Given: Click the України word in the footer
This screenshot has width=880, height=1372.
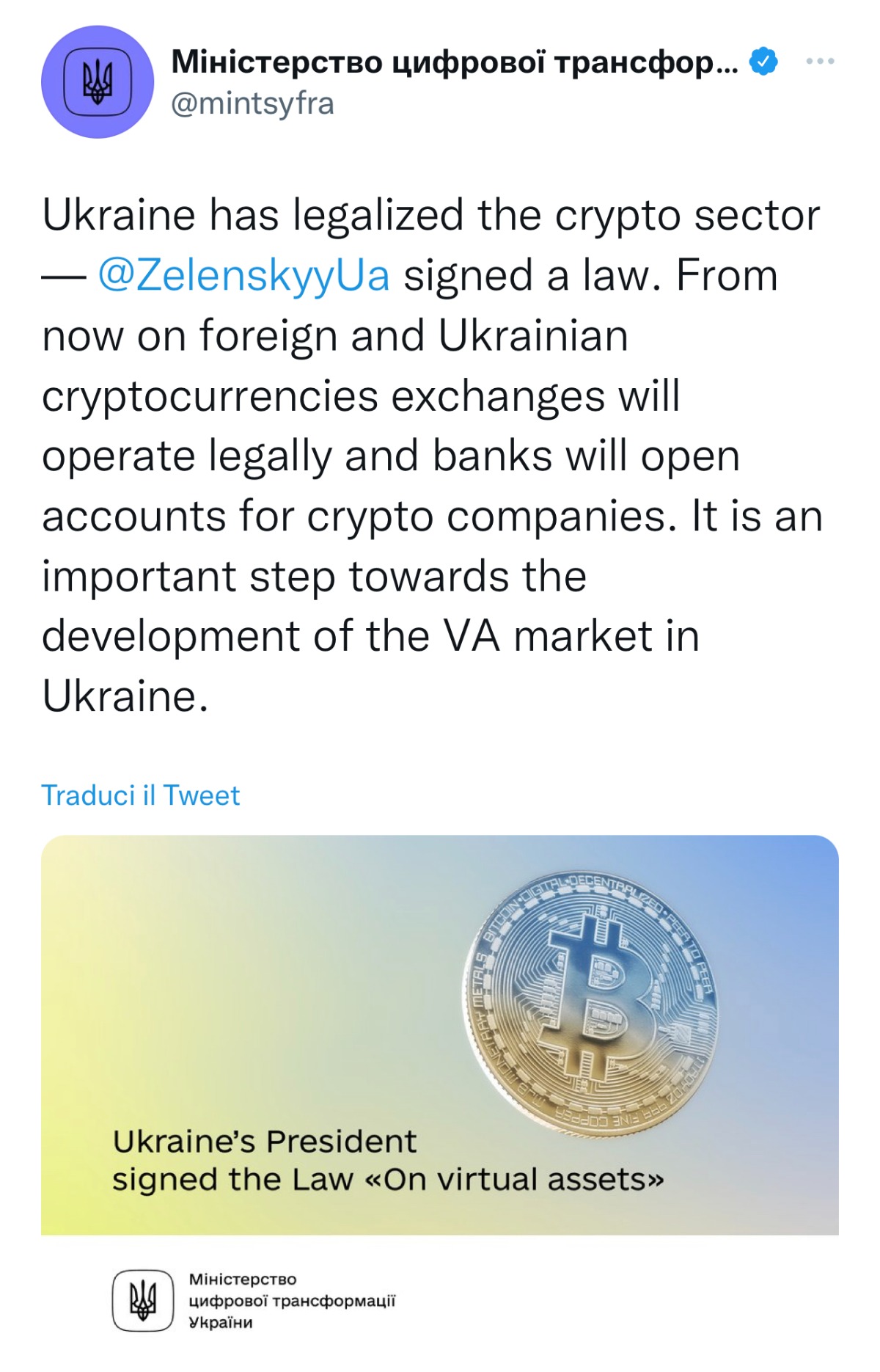Looking at the screenshot, I should [x=221, y=1322].
